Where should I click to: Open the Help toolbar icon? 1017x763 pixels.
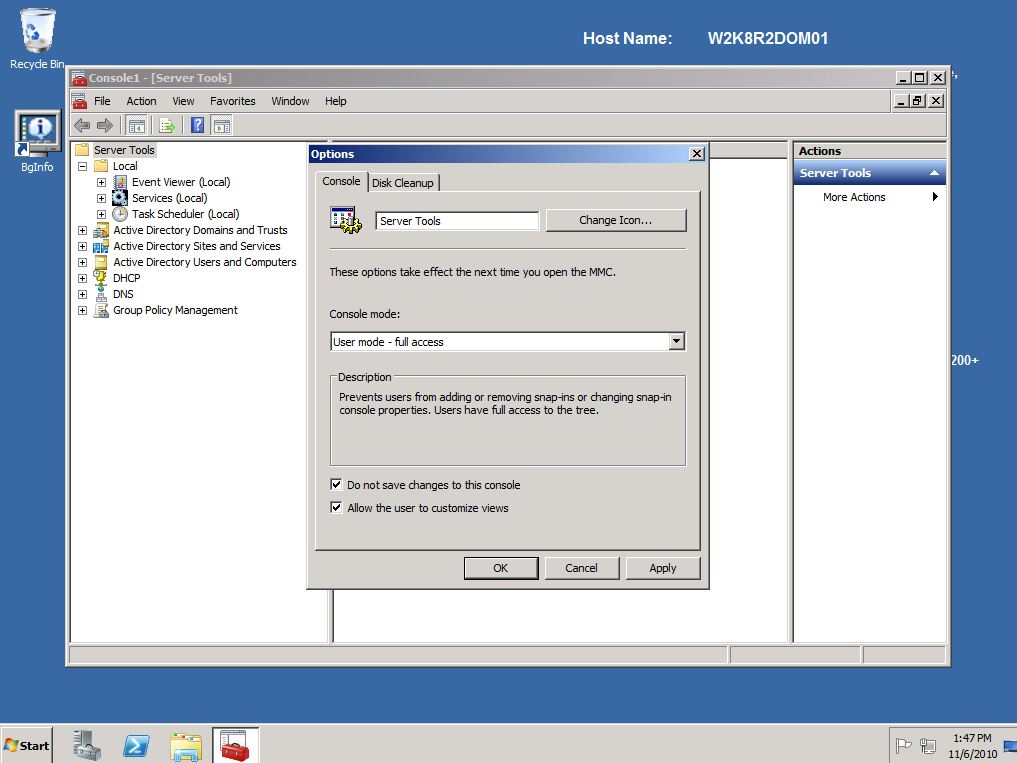(x=198, y=125)
